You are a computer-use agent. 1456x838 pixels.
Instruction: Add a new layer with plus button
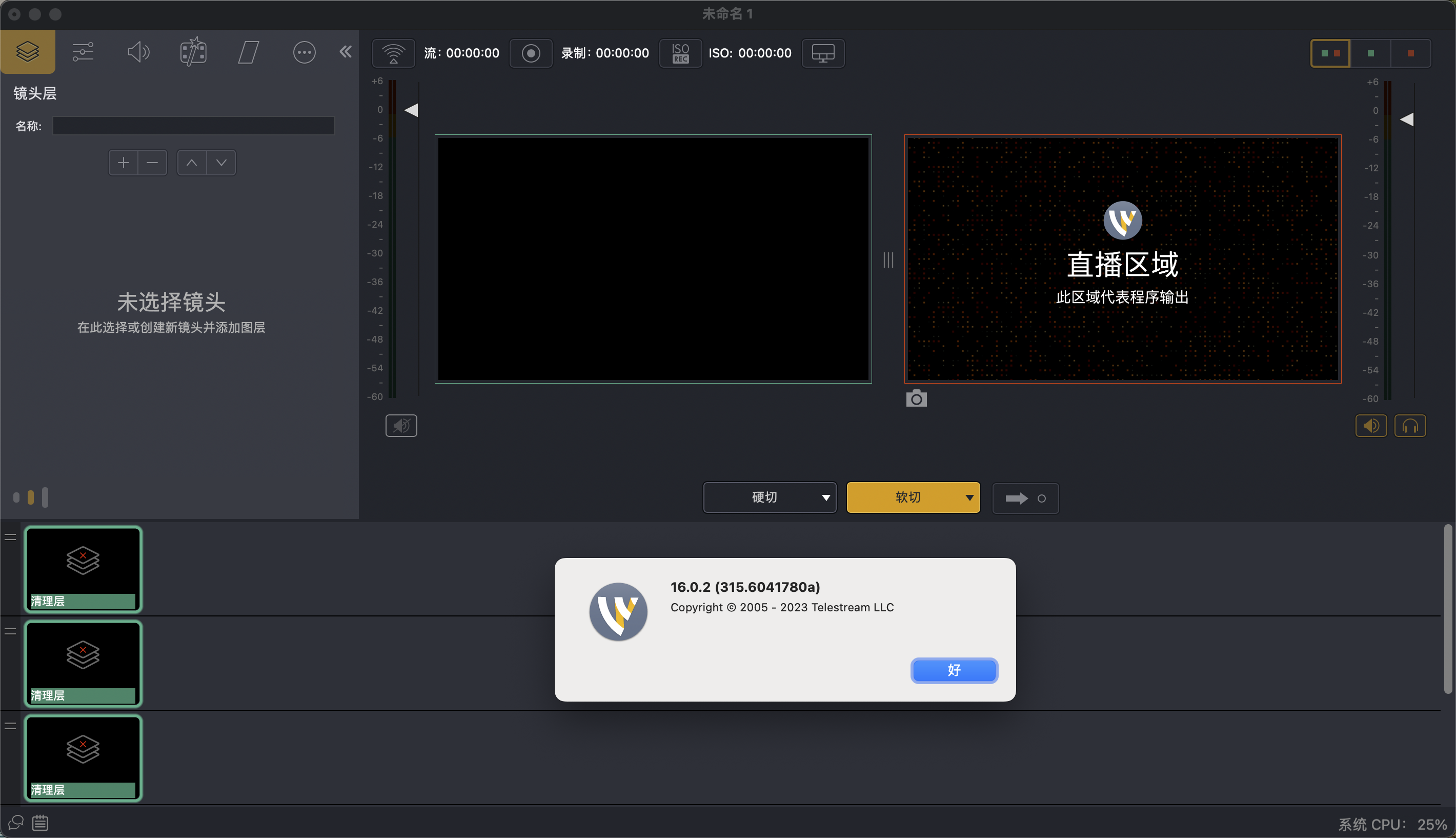pyautogui.click(x=123, y=162)
